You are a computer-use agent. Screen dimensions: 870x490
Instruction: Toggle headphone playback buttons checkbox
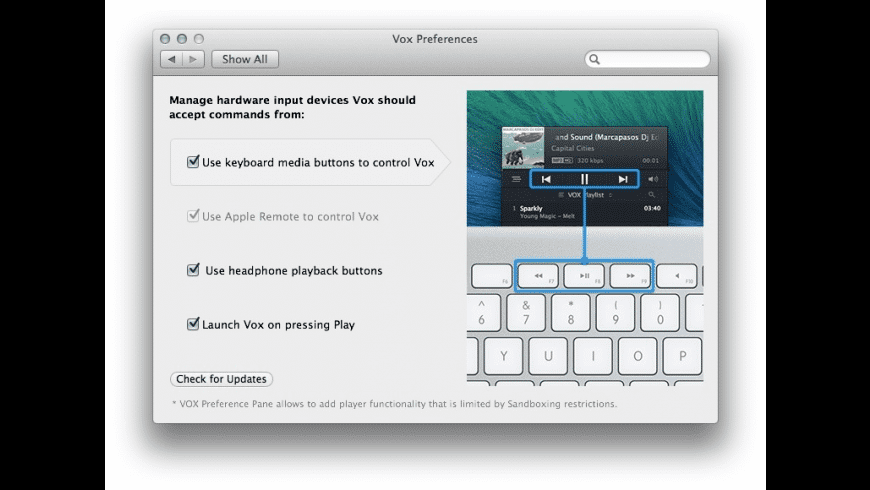(x=193, y=270)
